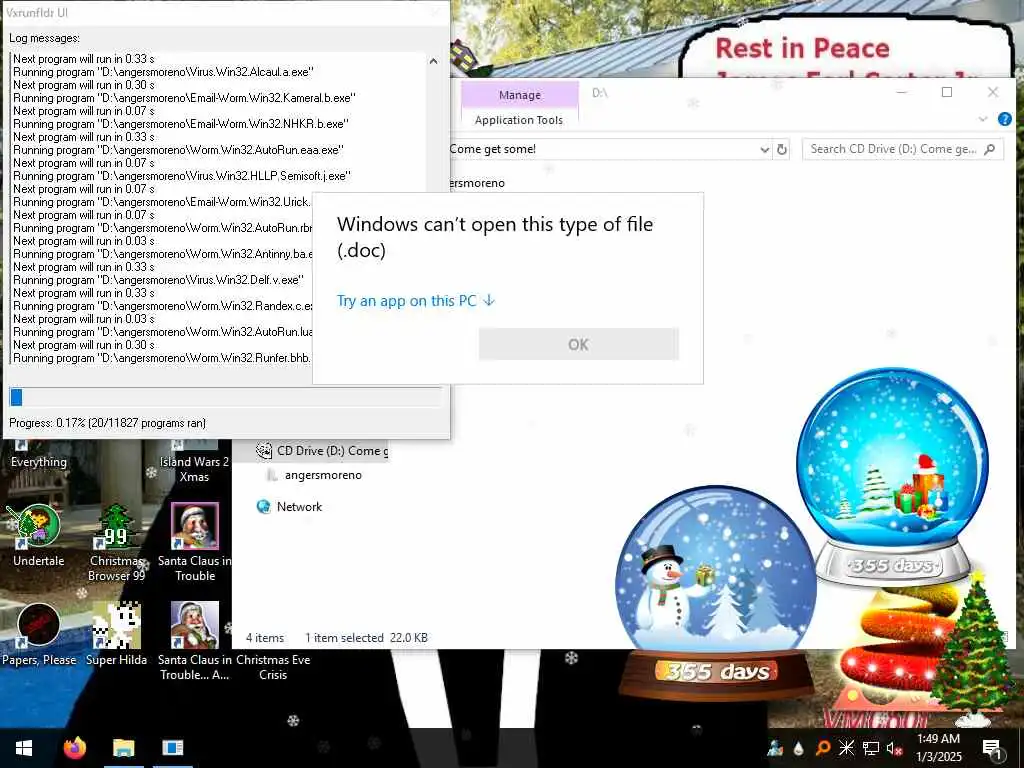Switch to File Explorer in the taskbar
The height and width of the screenshot is (768, 1024).
(x=123, y=748)
